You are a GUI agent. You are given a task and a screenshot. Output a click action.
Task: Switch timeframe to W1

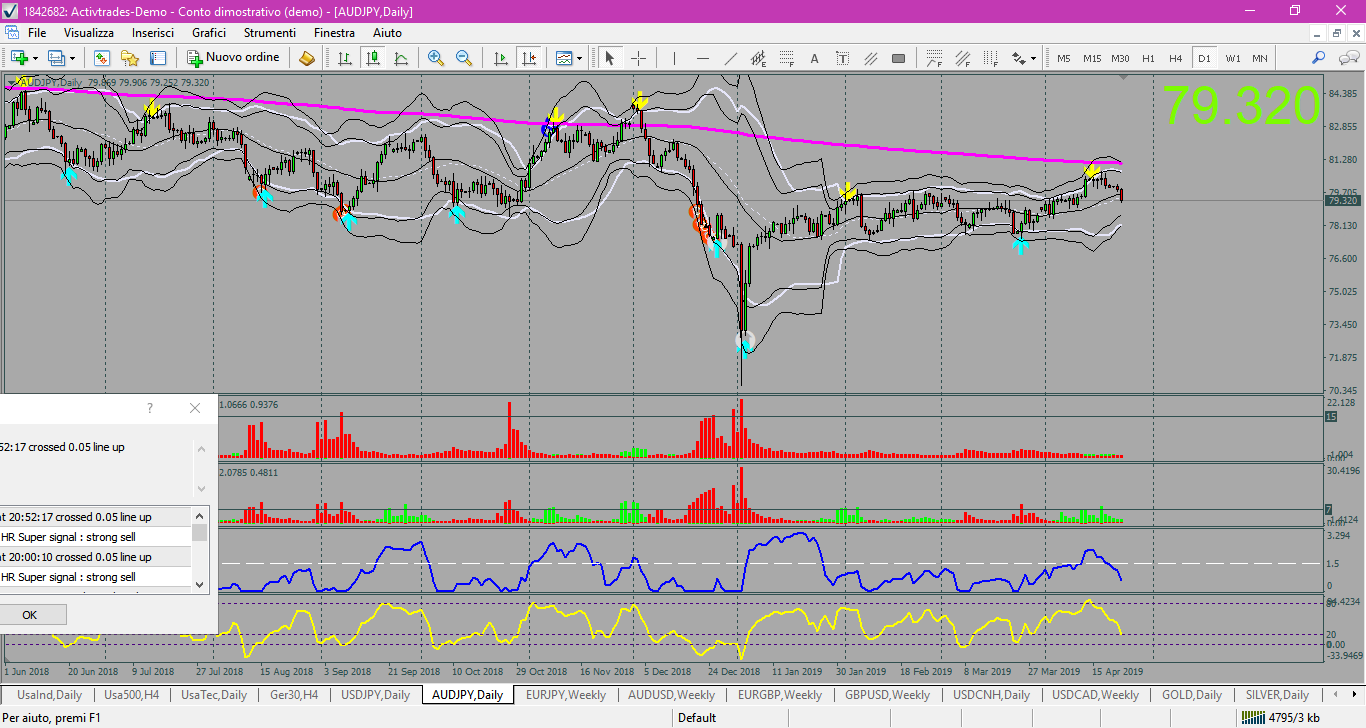1233,58
